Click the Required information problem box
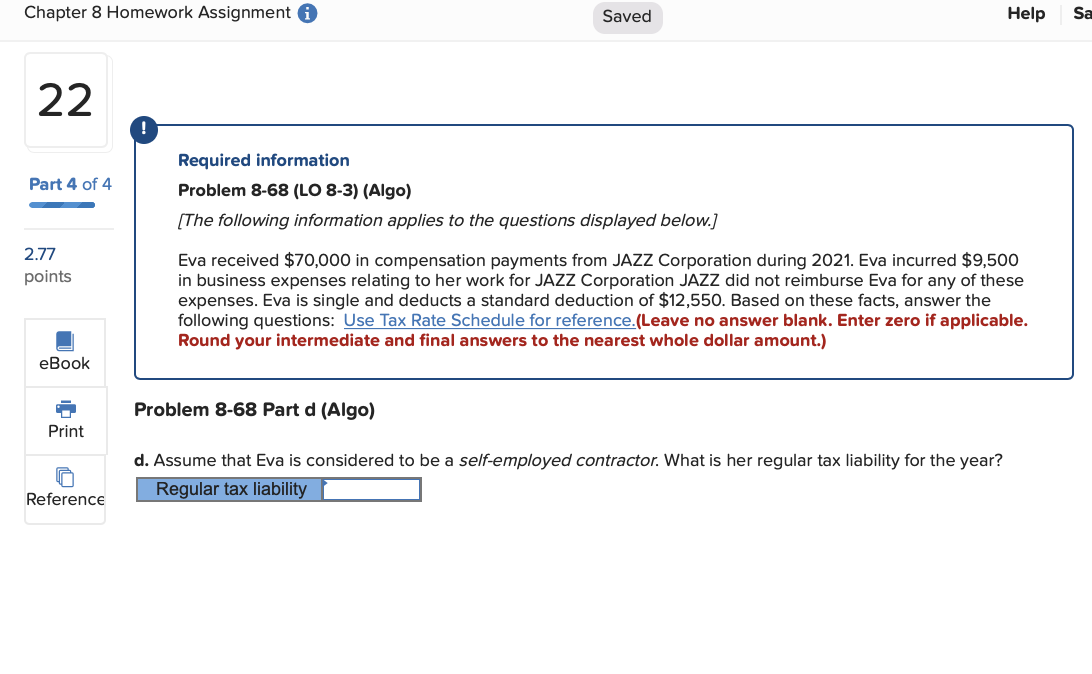 603,251
